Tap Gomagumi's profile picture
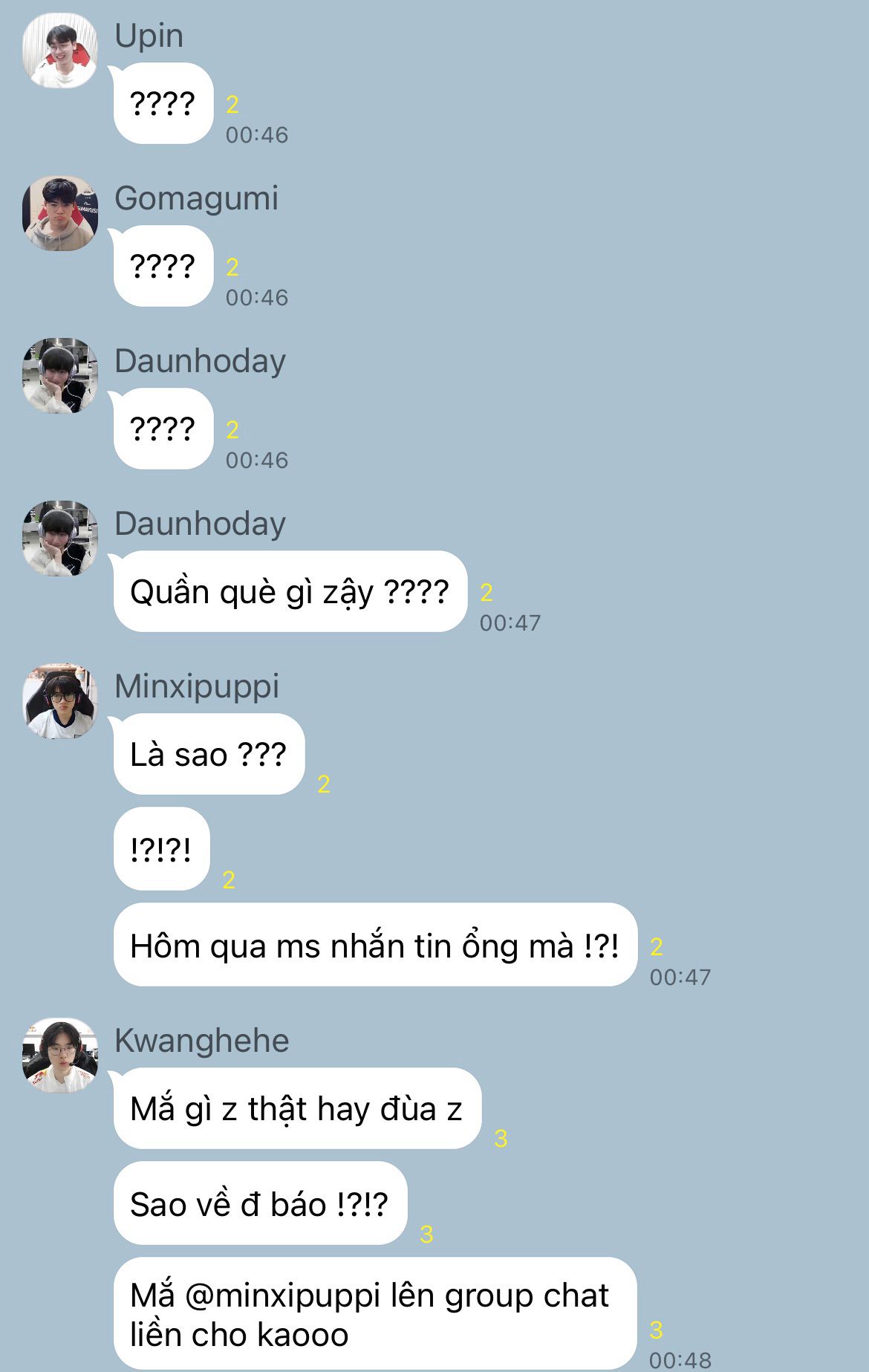This screenshot has height=1372, width=869. (60, 213)
